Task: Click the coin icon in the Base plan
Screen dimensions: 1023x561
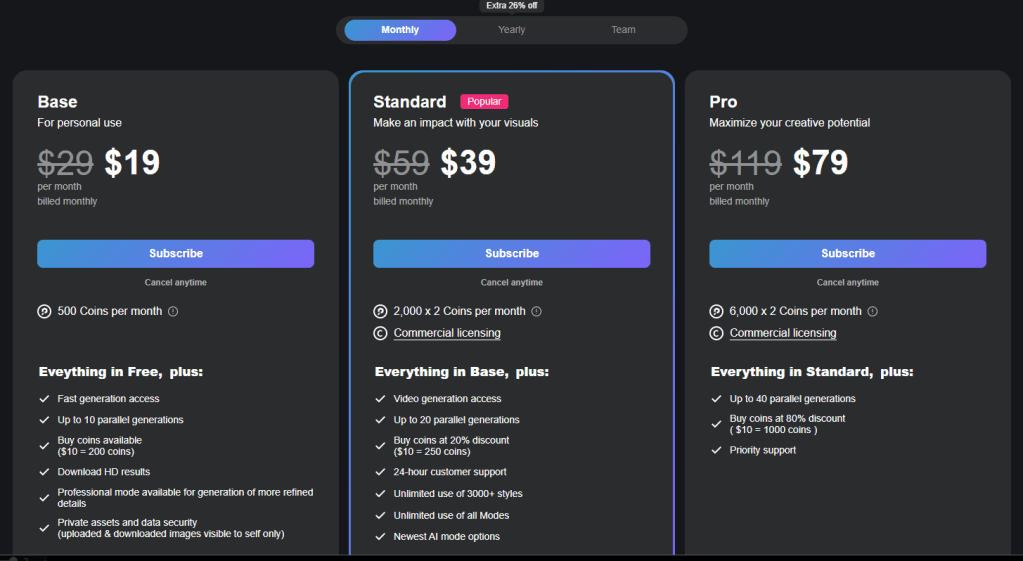Action: (x=44, y=312)
